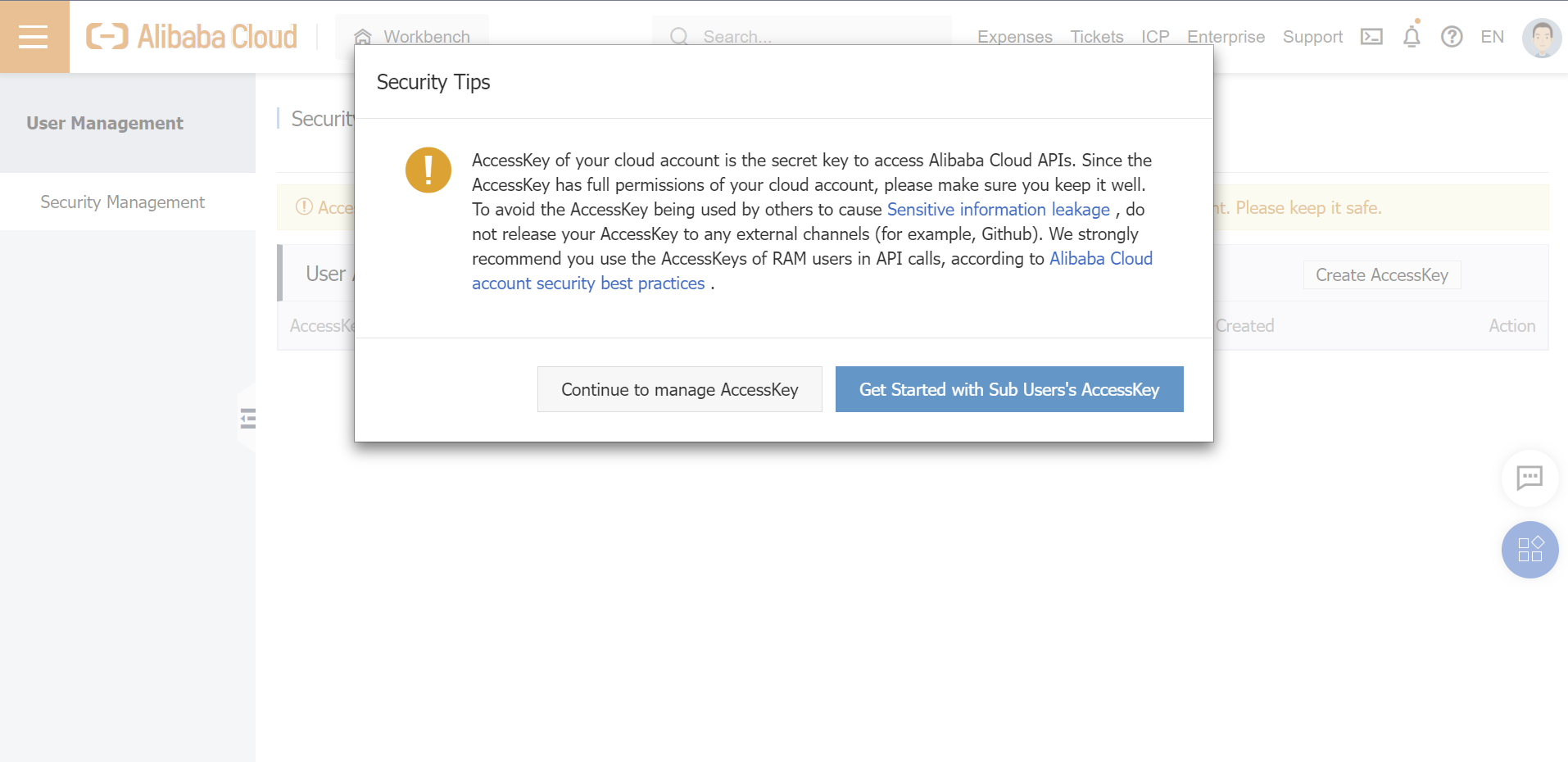This screenshot has width=1568, height=762.
Task: Open the Enterprise menu
Action: tap(1226, 37)
